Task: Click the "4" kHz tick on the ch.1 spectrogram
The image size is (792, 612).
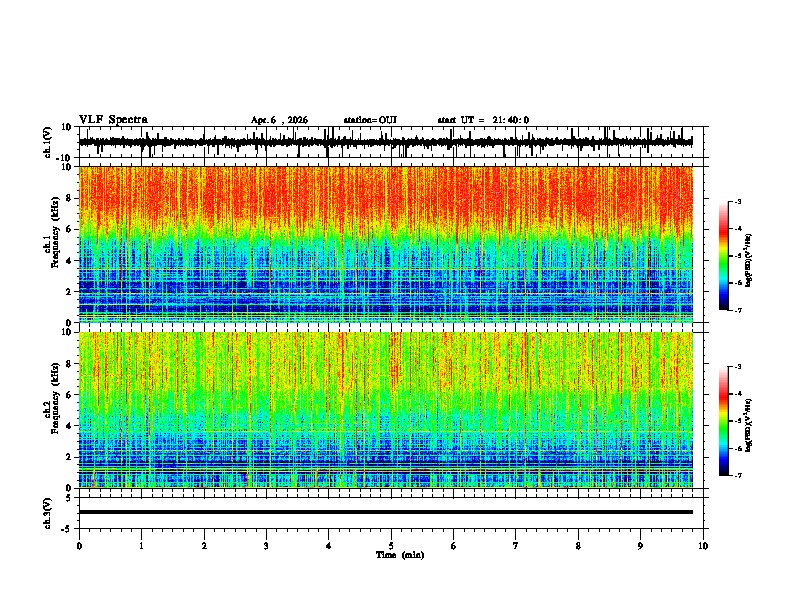Action: tap(71, 261)
